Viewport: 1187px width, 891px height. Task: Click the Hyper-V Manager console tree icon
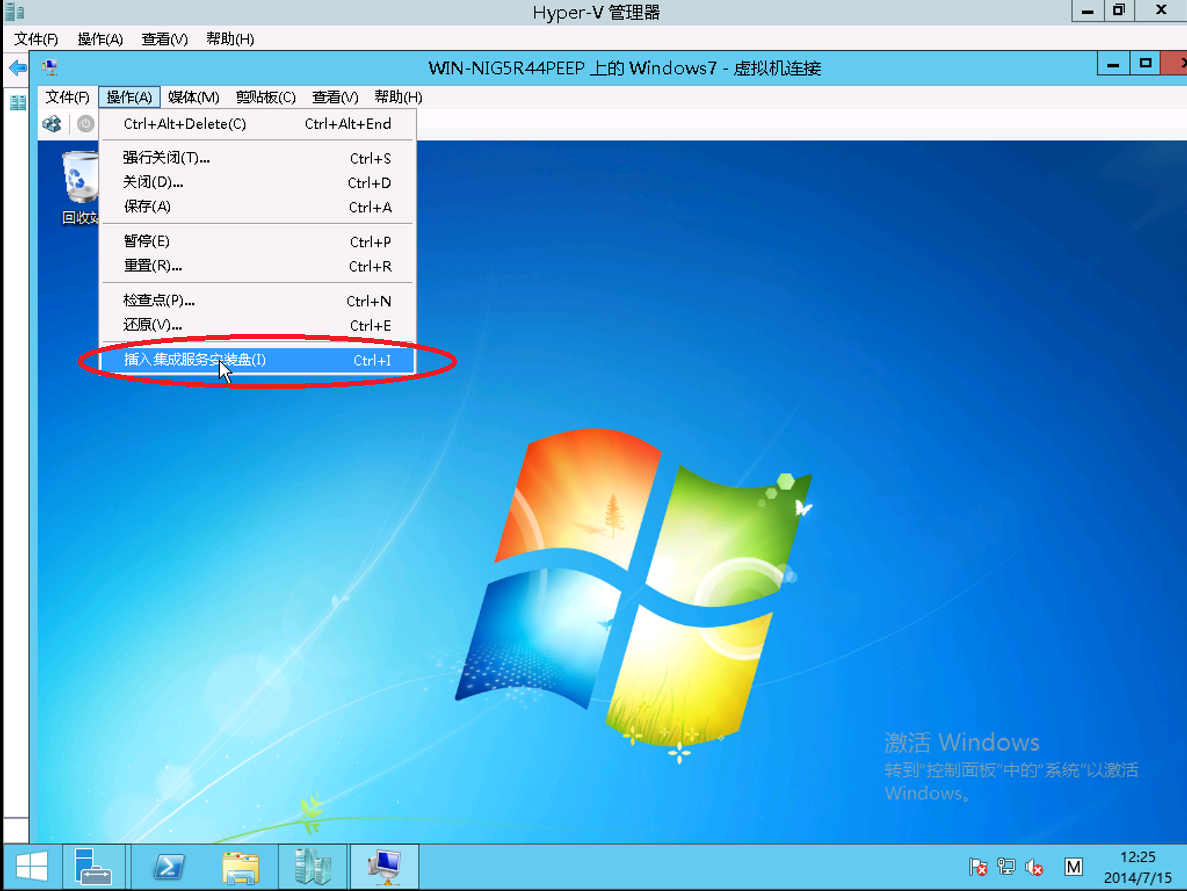pyautogui.click(x=17, y=101)
